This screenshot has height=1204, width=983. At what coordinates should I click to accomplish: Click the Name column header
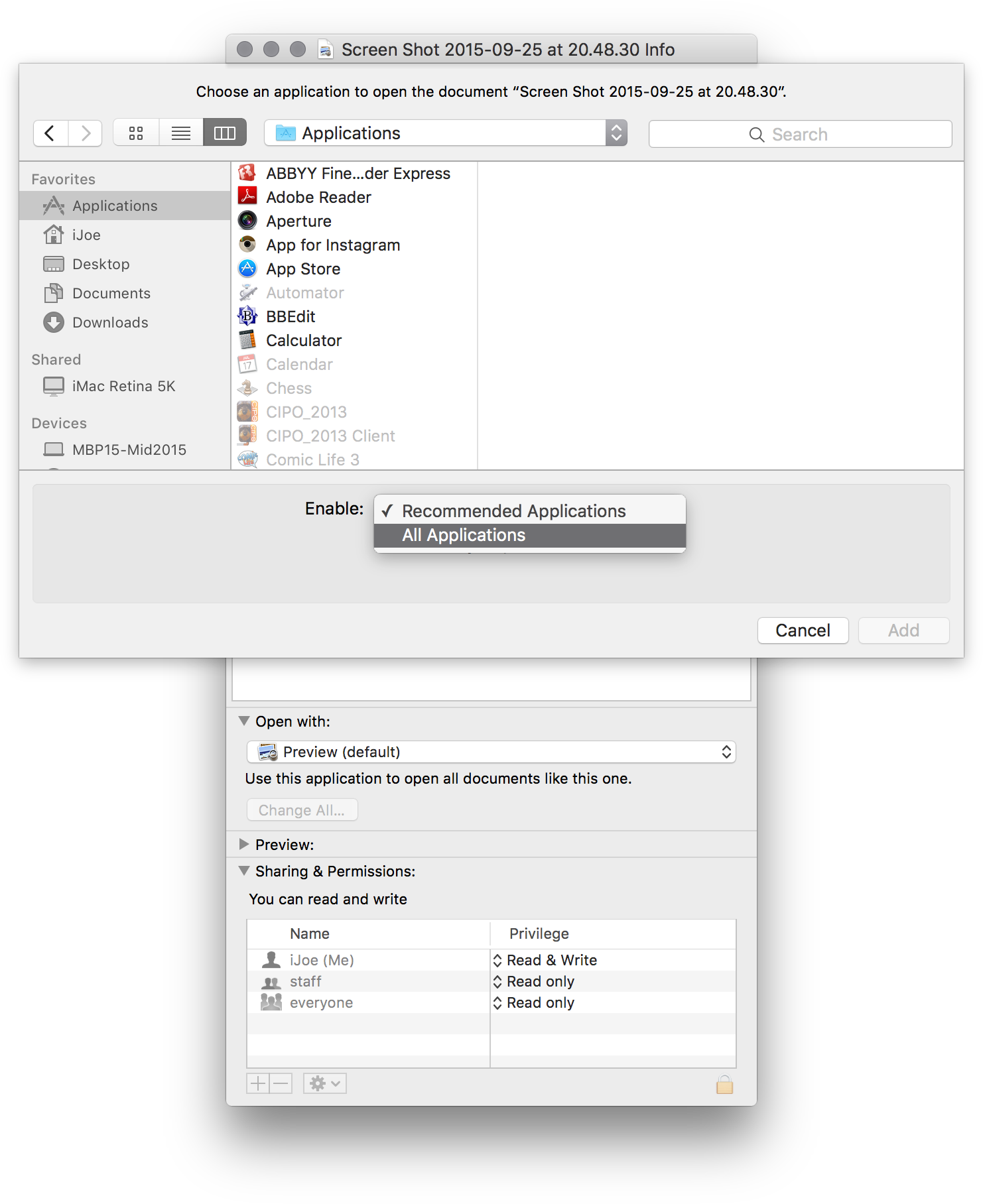(369, 933)
